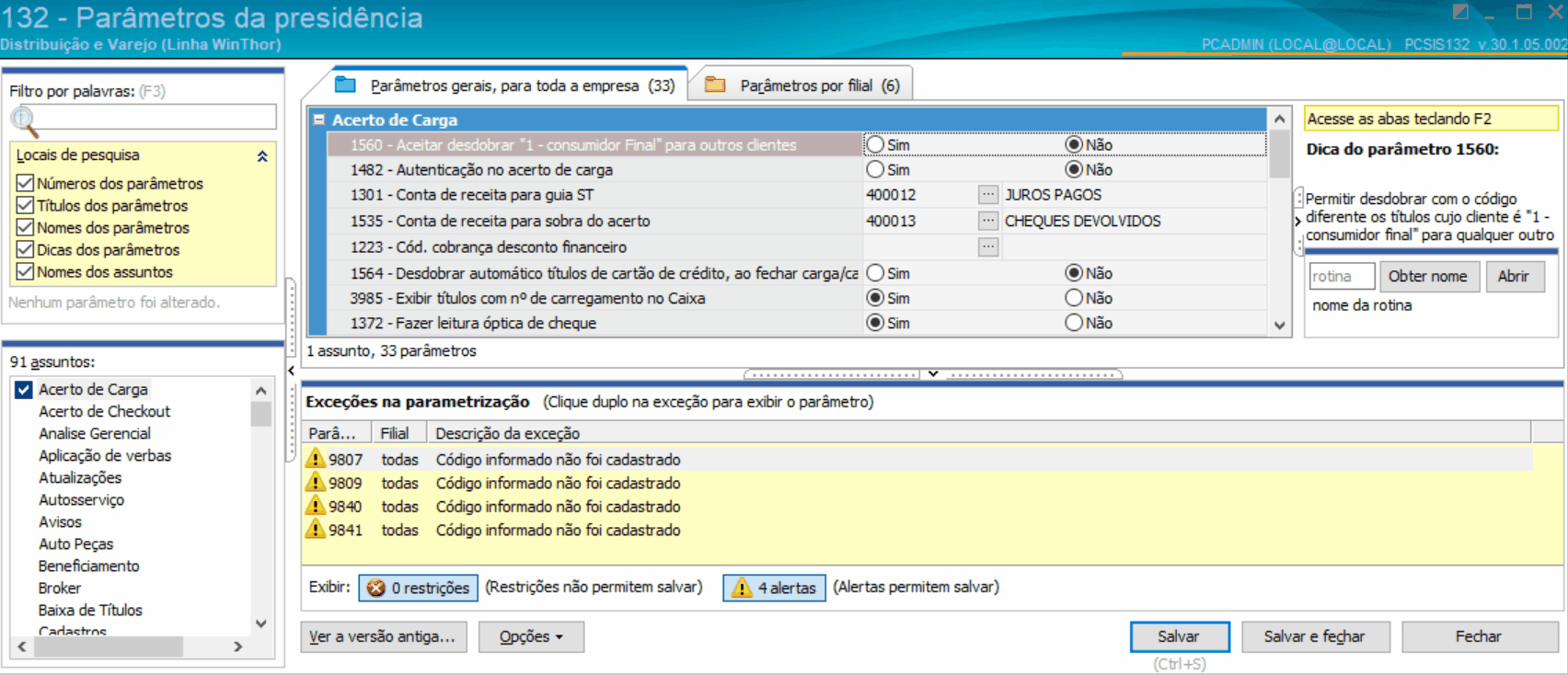This screenshot has width=1568, height=675.
Task: Click the 400012 value for parameter 1301
Action: [891, 195]
